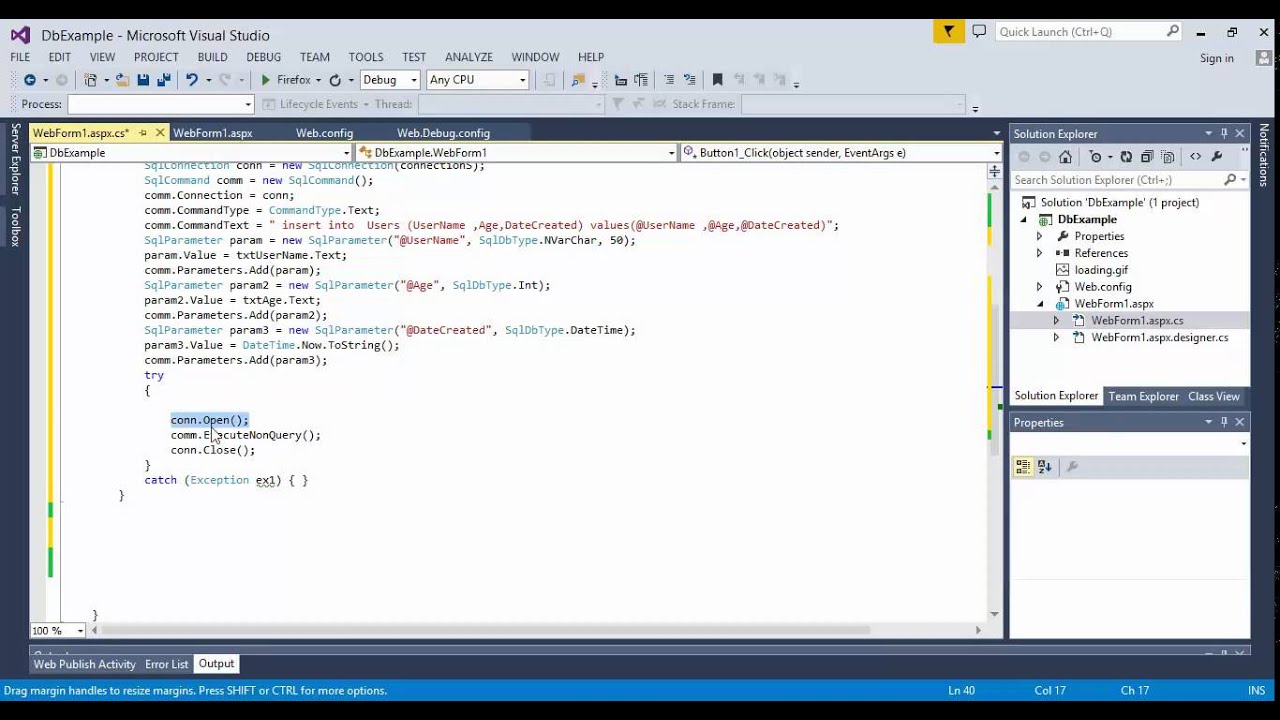Screen dimensions: 1280x720
Task: Undo the last edit using Undo icon
Action: coord(192,80)
